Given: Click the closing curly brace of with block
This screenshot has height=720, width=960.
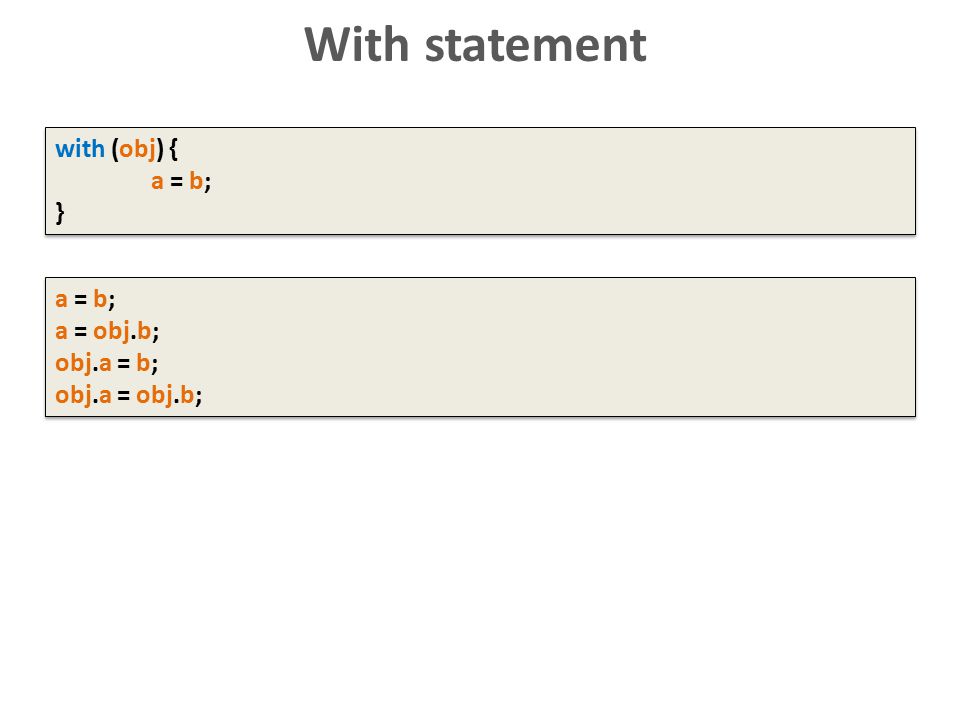Looking at the screenshot, I should [60, 213].
